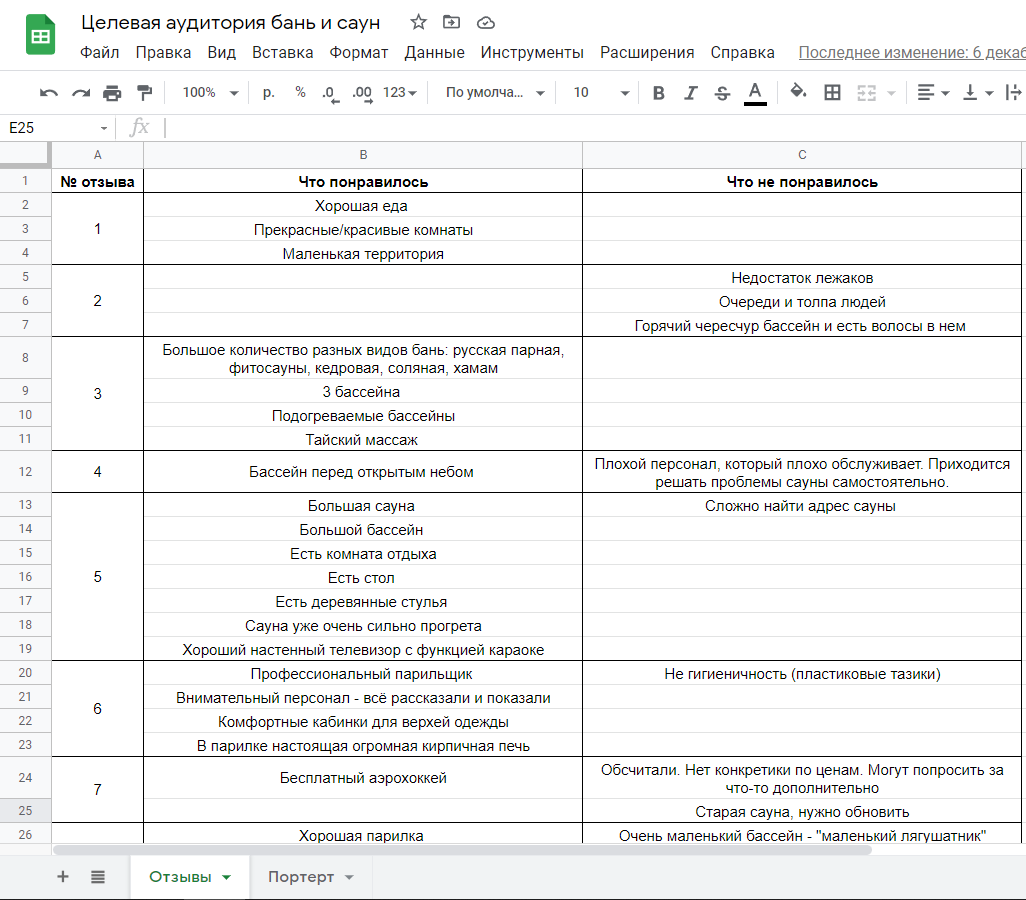Select row 12 header

(x=25, y=472)
